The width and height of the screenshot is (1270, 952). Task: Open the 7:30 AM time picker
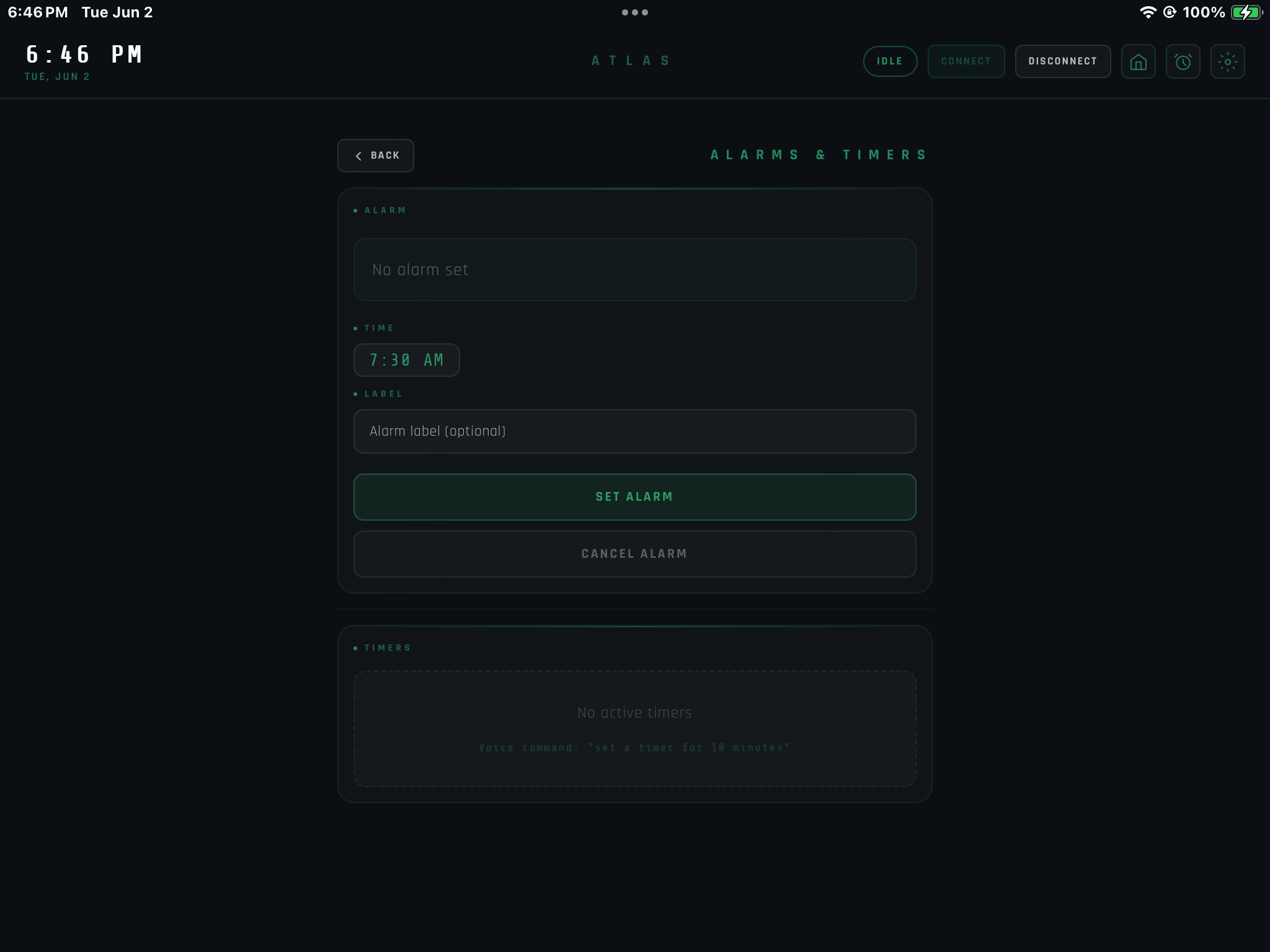pos(406,360)
